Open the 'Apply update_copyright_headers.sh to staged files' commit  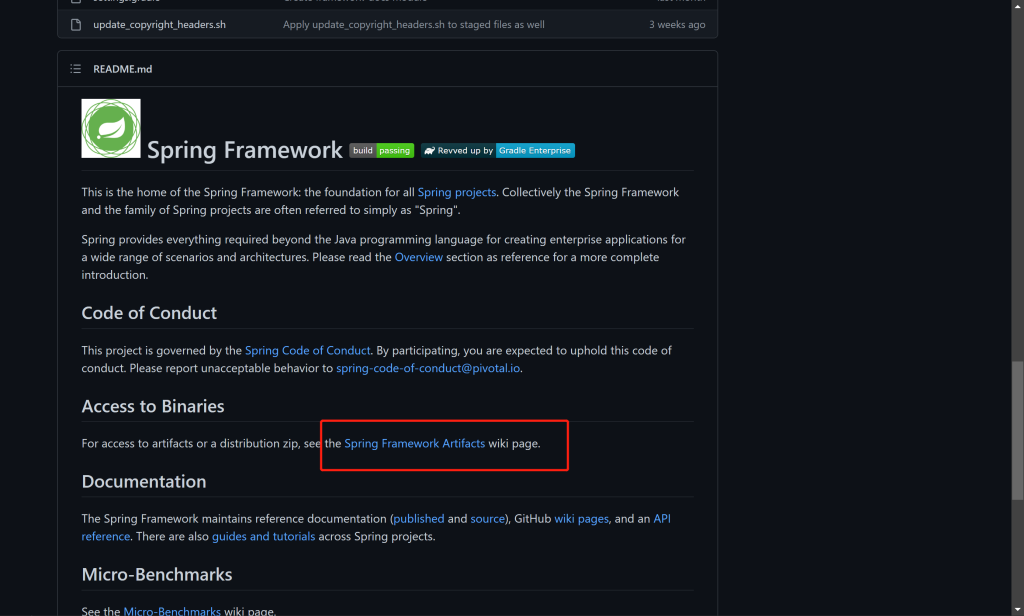(413, 25)
